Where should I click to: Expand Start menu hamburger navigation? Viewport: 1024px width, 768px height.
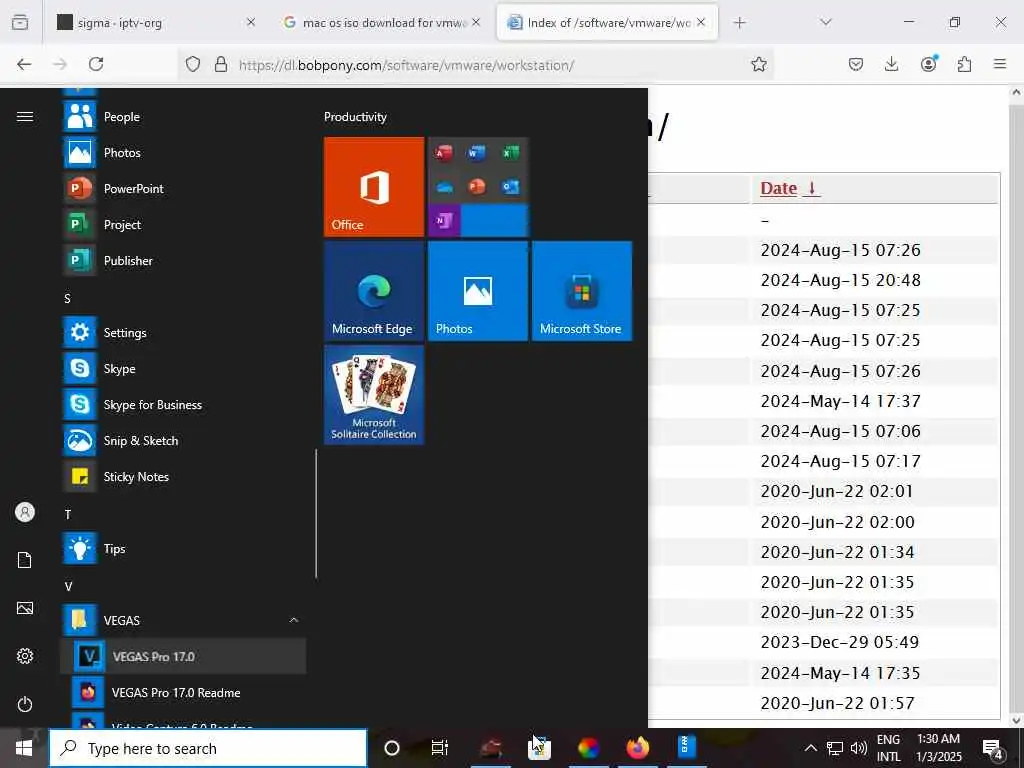(25, 117)
